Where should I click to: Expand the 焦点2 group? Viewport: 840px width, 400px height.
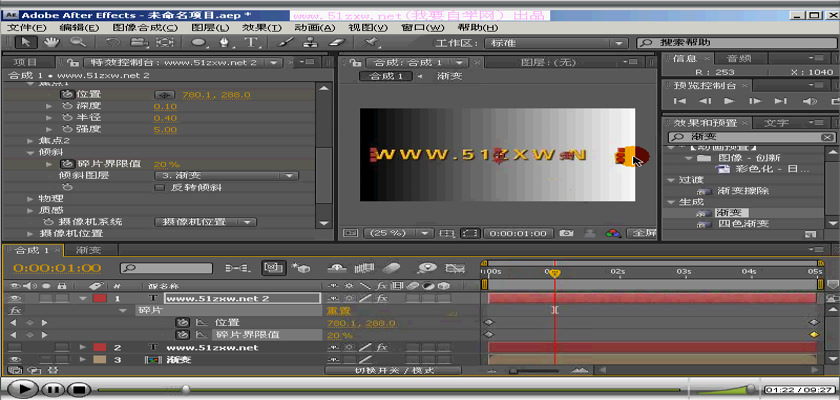(x=30, y=141)
